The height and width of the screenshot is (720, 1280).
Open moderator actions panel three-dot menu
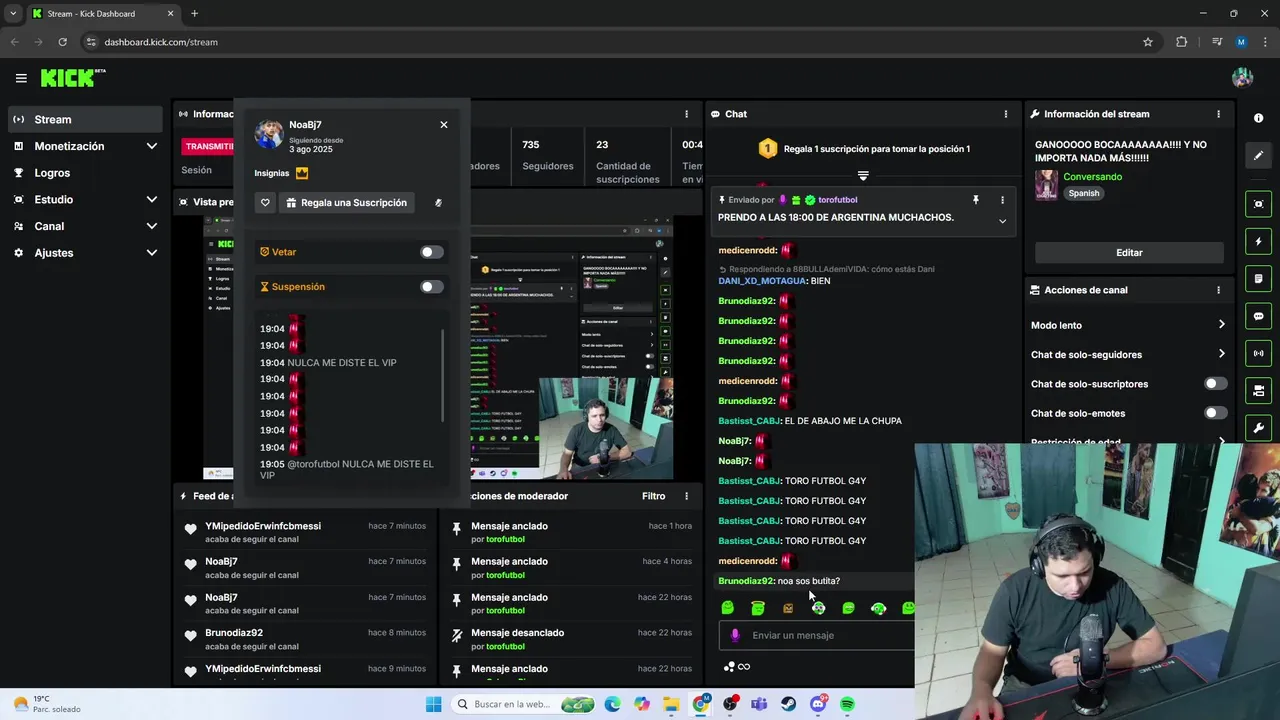[x=686, y=496]
